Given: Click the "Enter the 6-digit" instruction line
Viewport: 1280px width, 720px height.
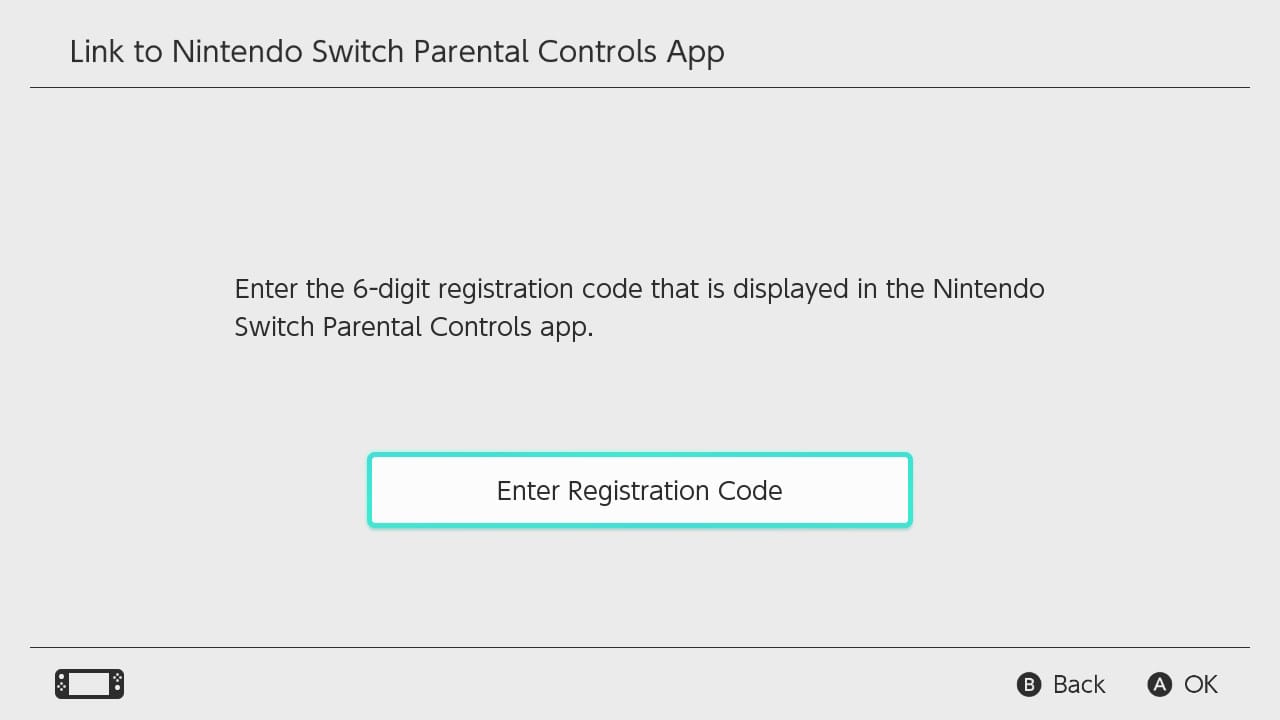Looking at the screenshot, I should tap(639, 289).
